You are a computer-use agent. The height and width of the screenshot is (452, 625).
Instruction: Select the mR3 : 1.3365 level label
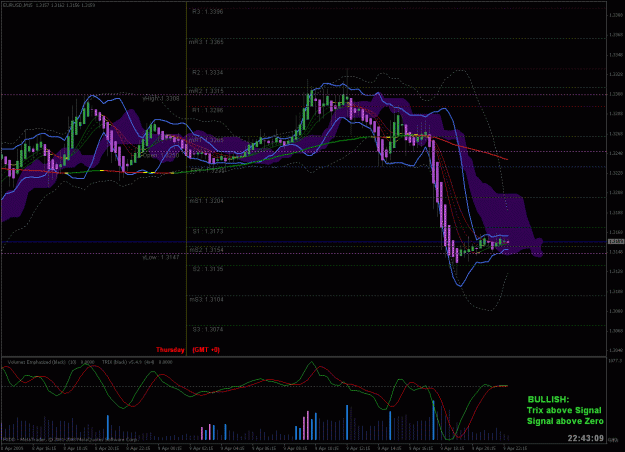pyautogui.click(x=206, y=42)
